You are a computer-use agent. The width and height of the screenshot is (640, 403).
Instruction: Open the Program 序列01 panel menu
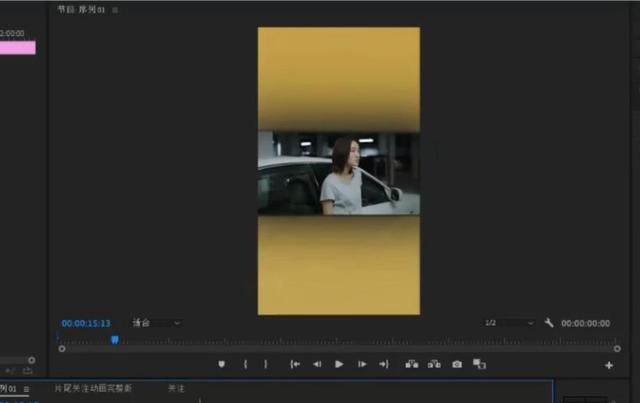pyautogui.click(x=115, y=10)
